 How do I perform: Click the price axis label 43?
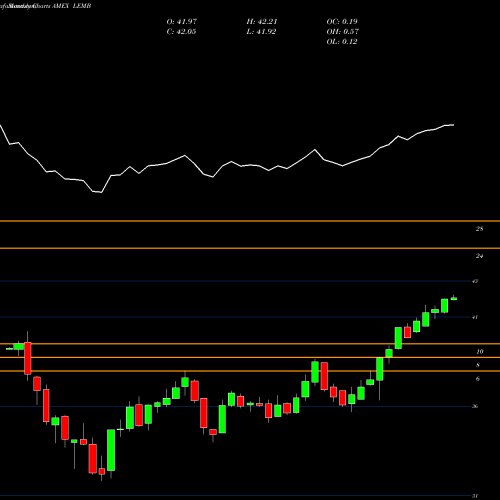coord(475,281)
